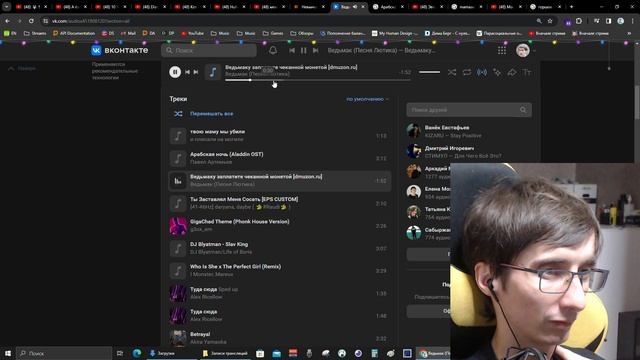Screen dimensions: 640x360
Task: Click the shuffle icon beside Shuffle all
Action: point(178,114)
